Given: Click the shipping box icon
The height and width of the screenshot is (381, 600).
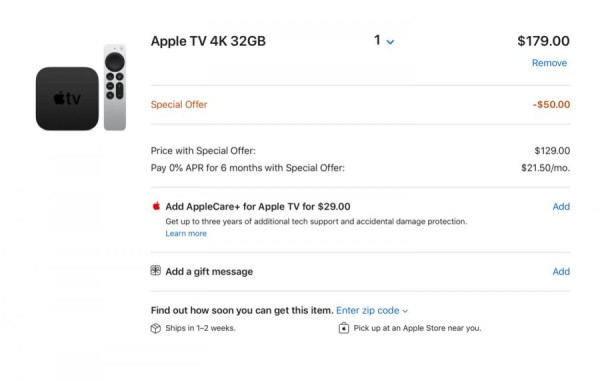Looking at the screenshot, I should tap(155, 328).
